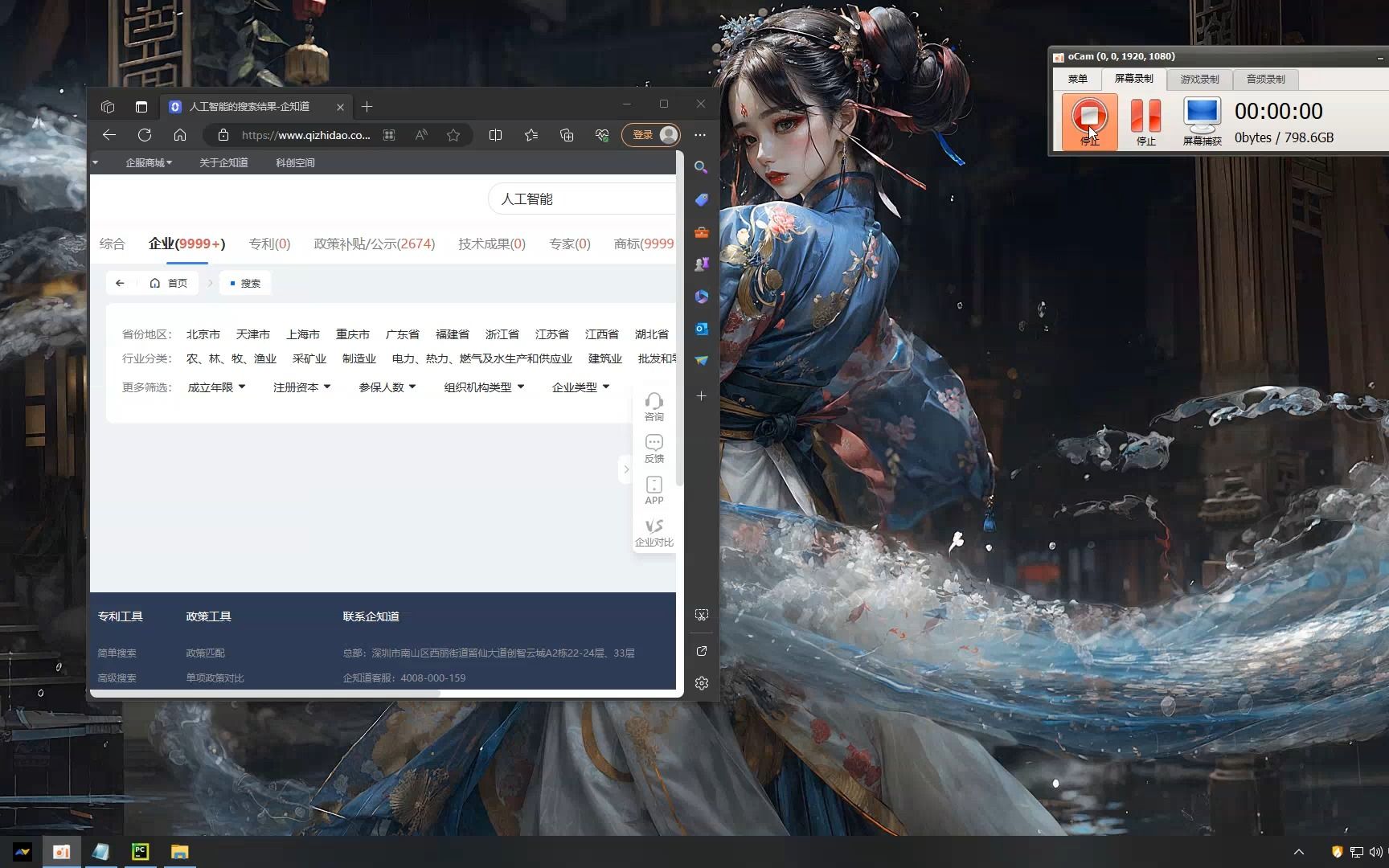
Task: Open Edge sidebar search icon
Action: click(701, 167)
